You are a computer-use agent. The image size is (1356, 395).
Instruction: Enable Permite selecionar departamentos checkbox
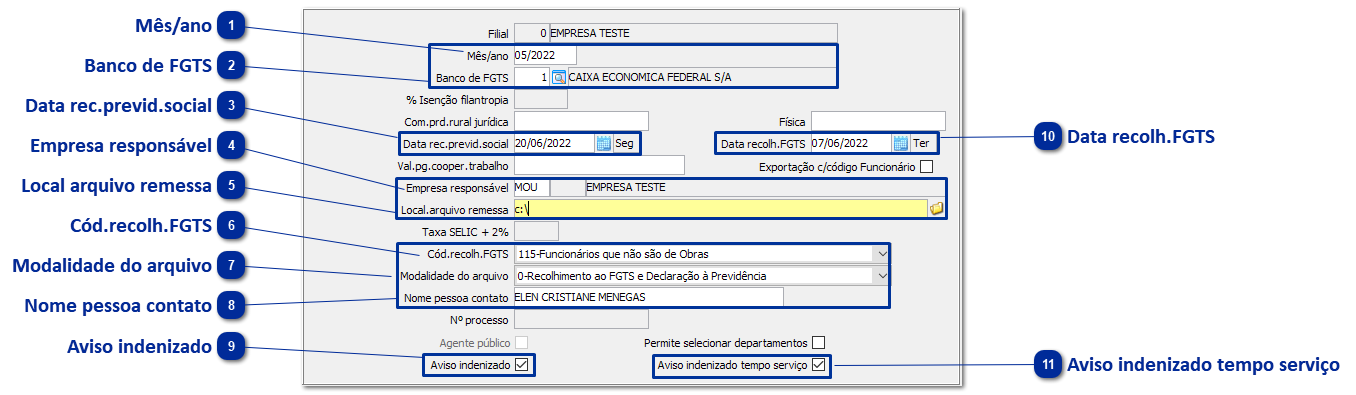[819, 343]
